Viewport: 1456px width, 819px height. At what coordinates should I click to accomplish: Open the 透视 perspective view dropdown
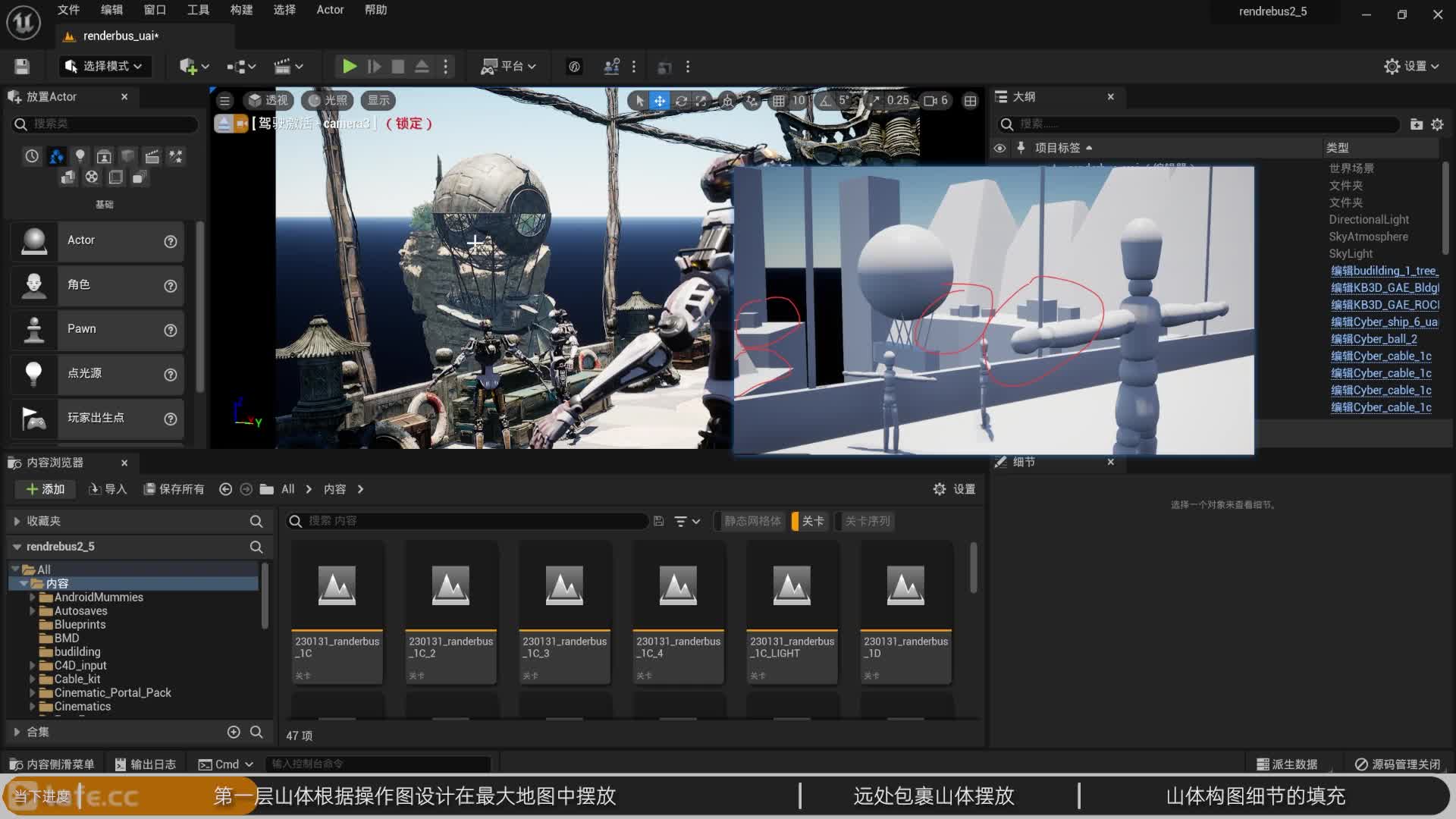pos(268,100)
